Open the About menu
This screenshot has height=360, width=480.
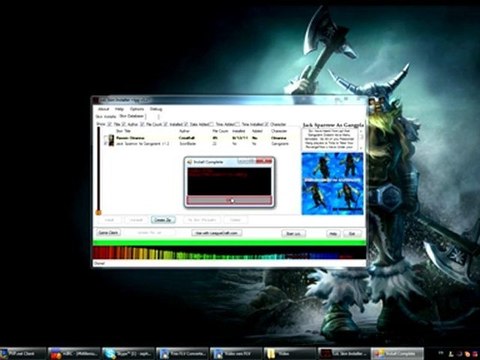pyautogui.click(x=103, y=109)
